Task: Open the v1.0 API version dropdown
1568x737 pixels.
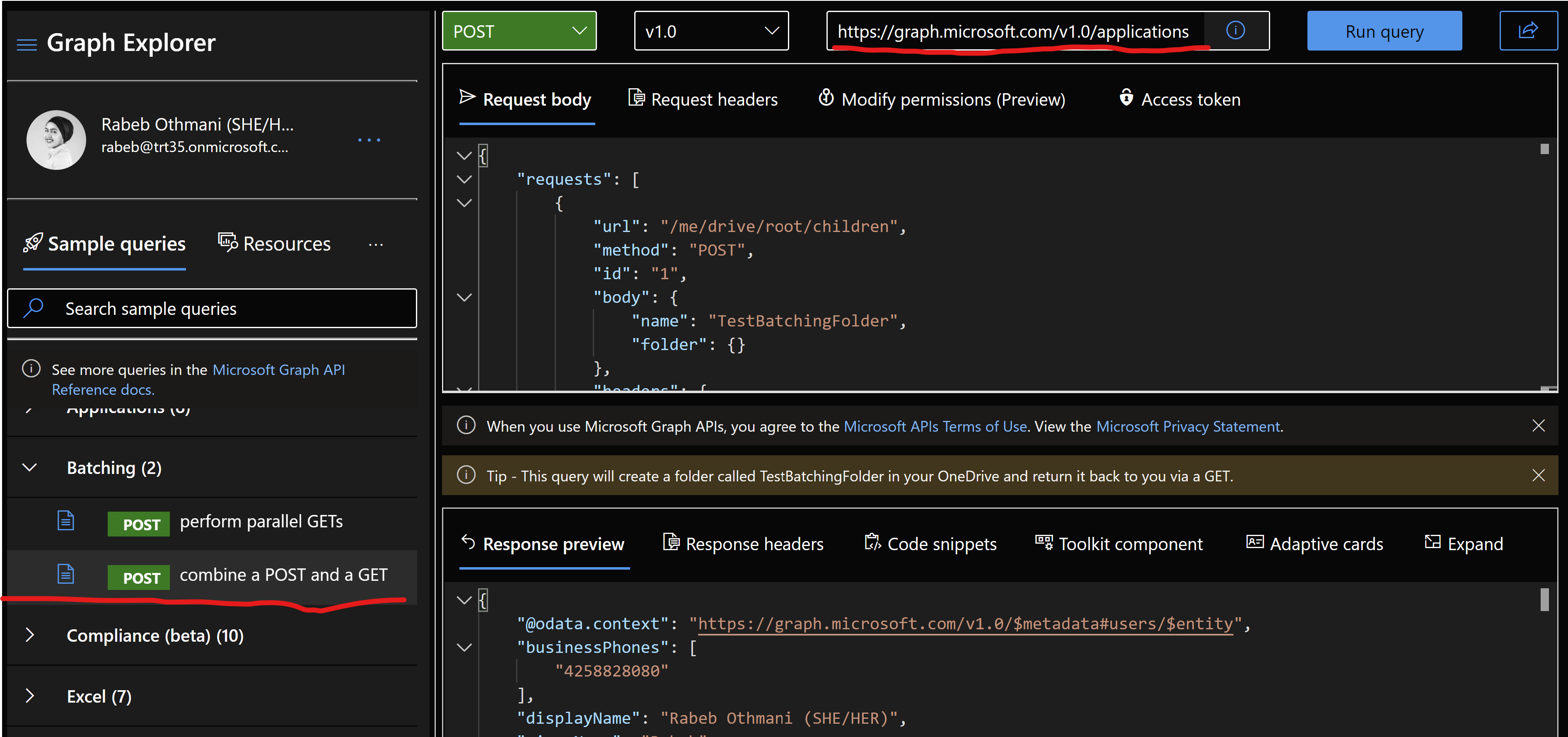Action: (711, 31)
